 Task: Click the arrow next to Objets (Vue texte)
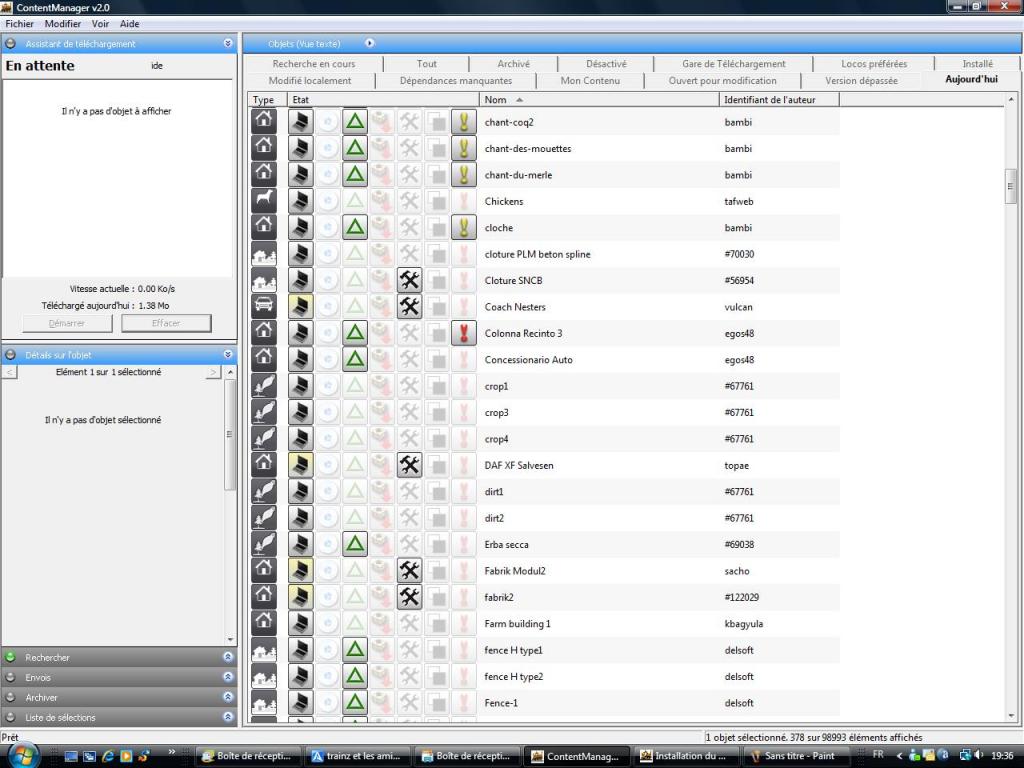click(x=370, y=43)
